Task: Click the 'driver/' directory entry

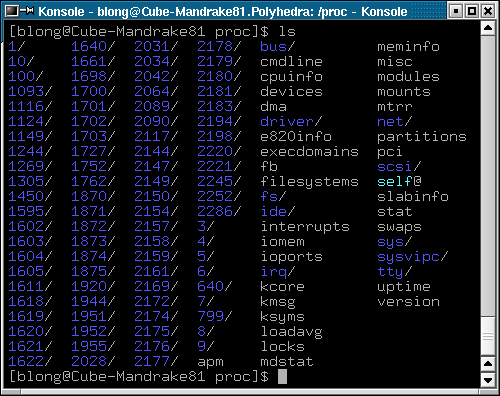Action: coord(291,121)
